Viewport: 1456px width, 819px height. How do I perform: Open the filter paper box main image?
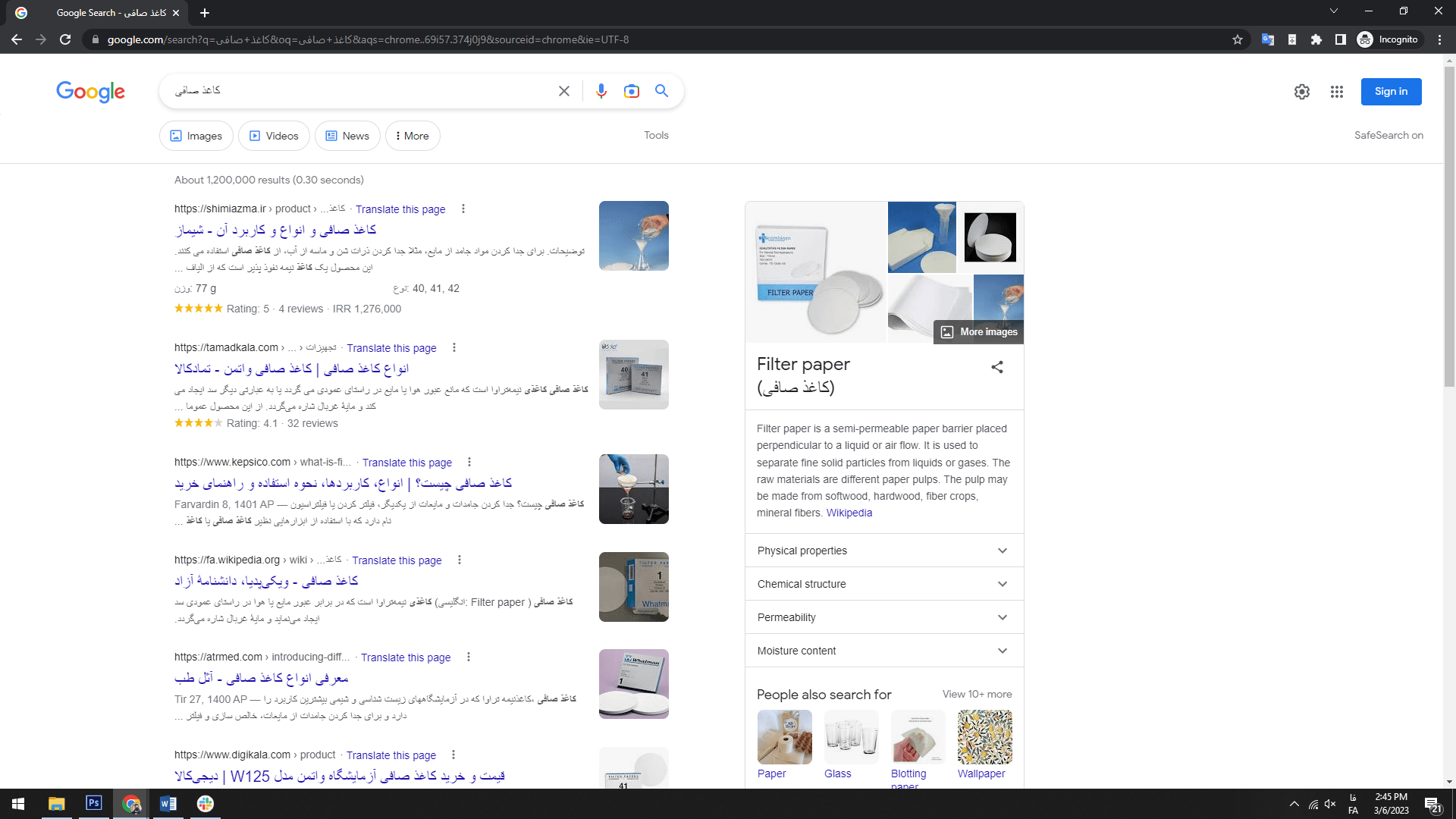pyautogui.click(x=816, y=271)
